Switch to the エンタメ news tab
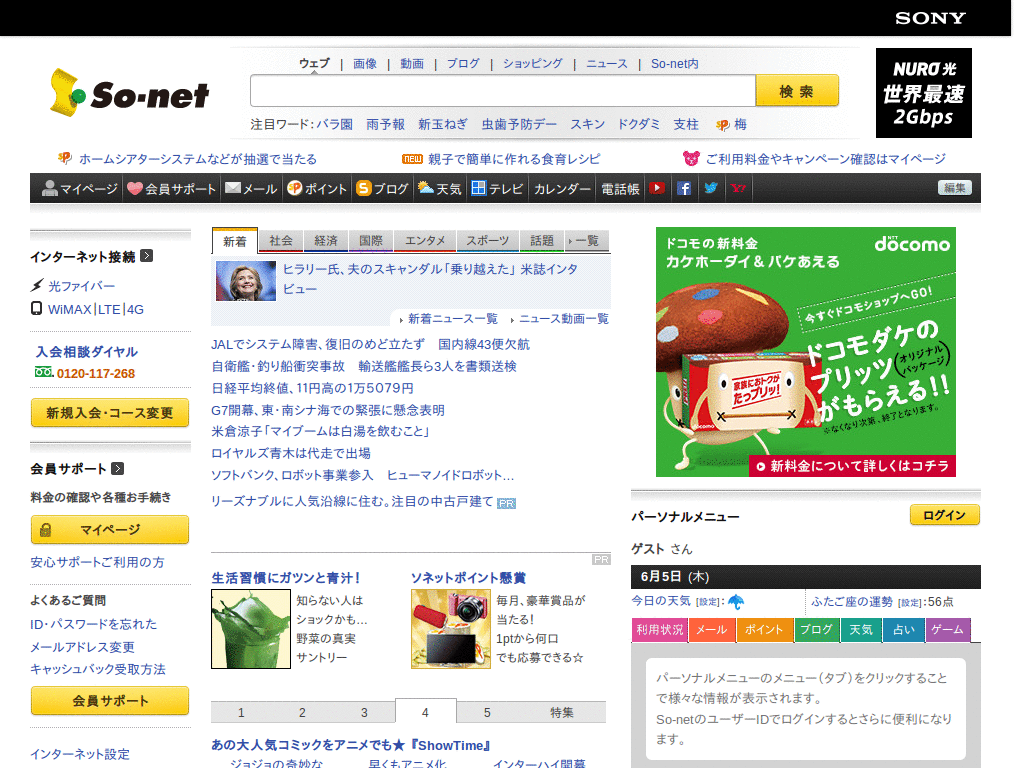This screenshot has width=1024, height=768. (424, 240)
